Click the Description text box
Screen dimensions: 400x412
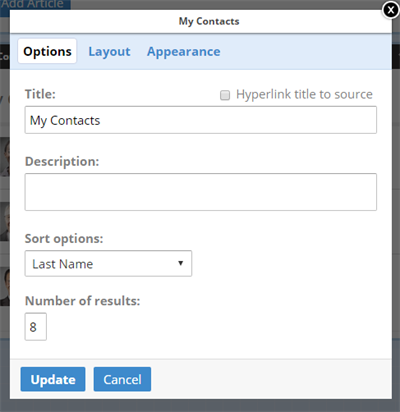[201, 192]
